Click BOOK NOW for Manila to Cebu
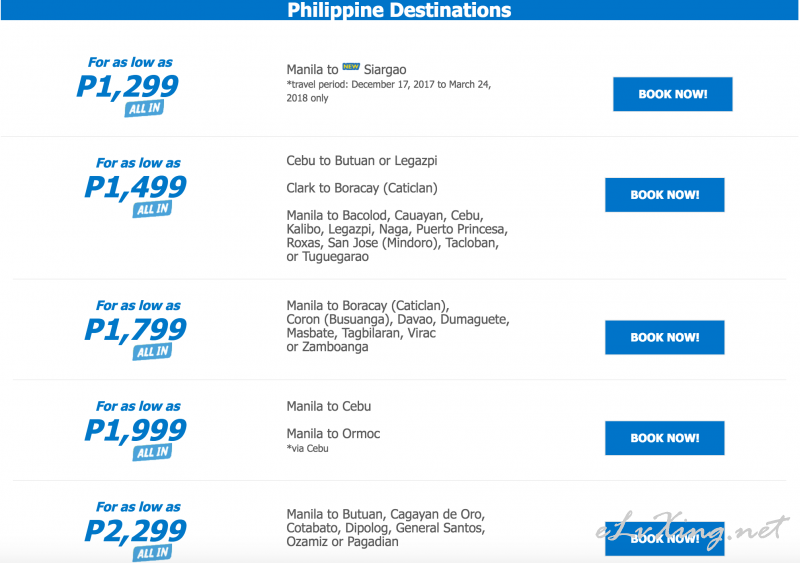800x563 pixels. 664,437
